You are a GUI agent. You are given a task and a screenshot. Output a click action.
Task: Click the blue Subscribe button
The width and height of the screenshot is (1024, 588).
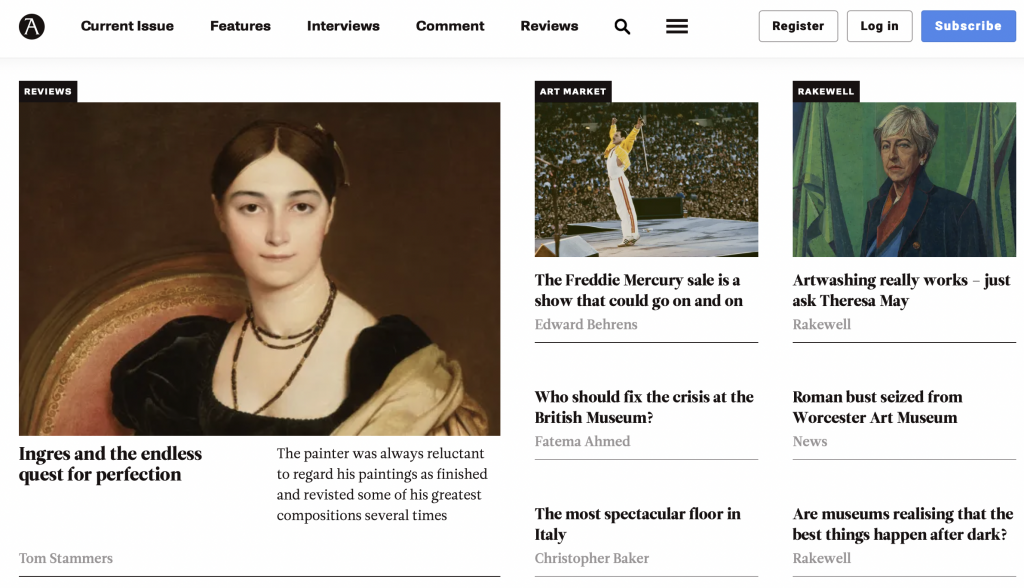pyautogui.click(x=968, y=26)
